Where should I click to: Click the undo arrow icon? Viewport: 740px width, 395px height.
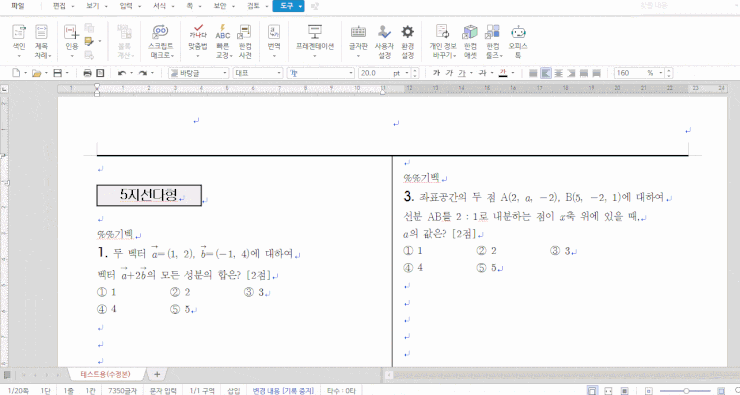pyautogui.click(x=122, y=73)
